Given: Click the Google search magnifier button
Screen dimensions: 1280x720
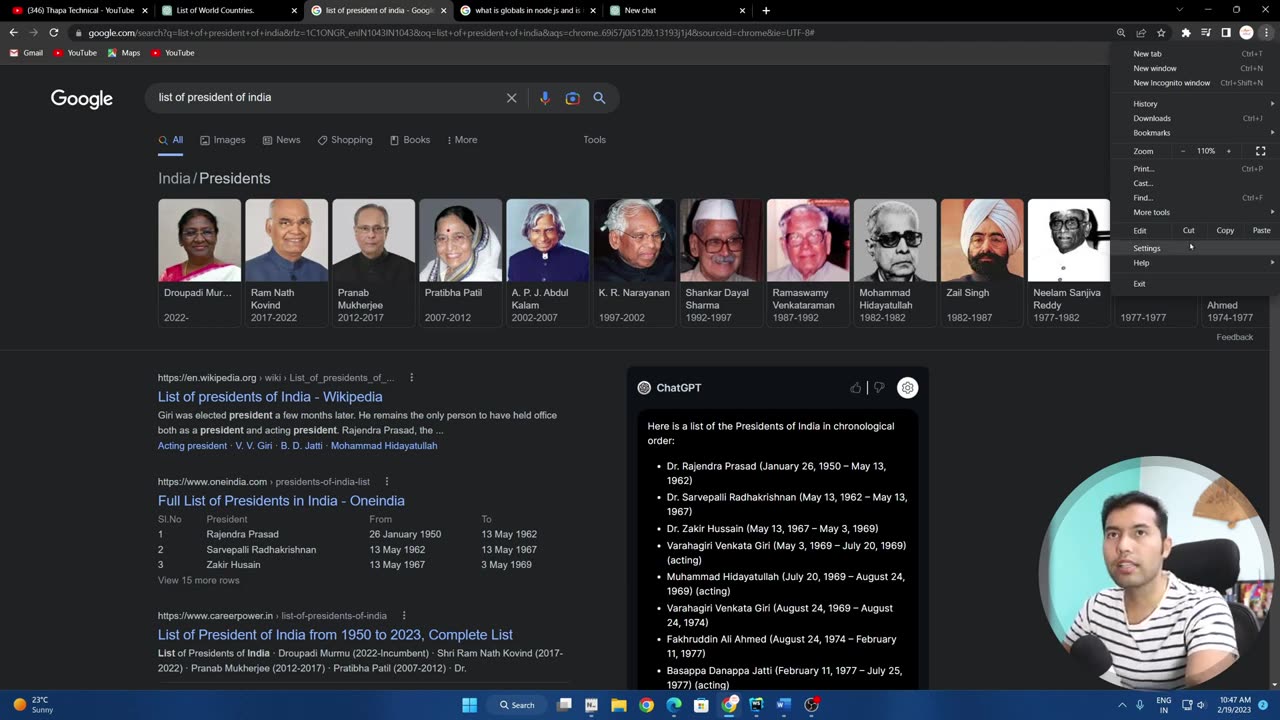Looking at the screenshot, I should coord(599,98).
